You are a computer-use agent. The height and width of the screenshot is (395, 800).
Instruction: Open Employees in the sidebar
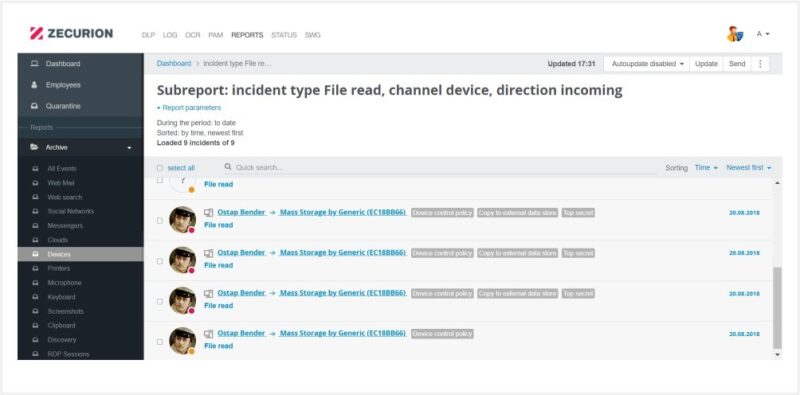pyautogui.click(x=81, y=85)
